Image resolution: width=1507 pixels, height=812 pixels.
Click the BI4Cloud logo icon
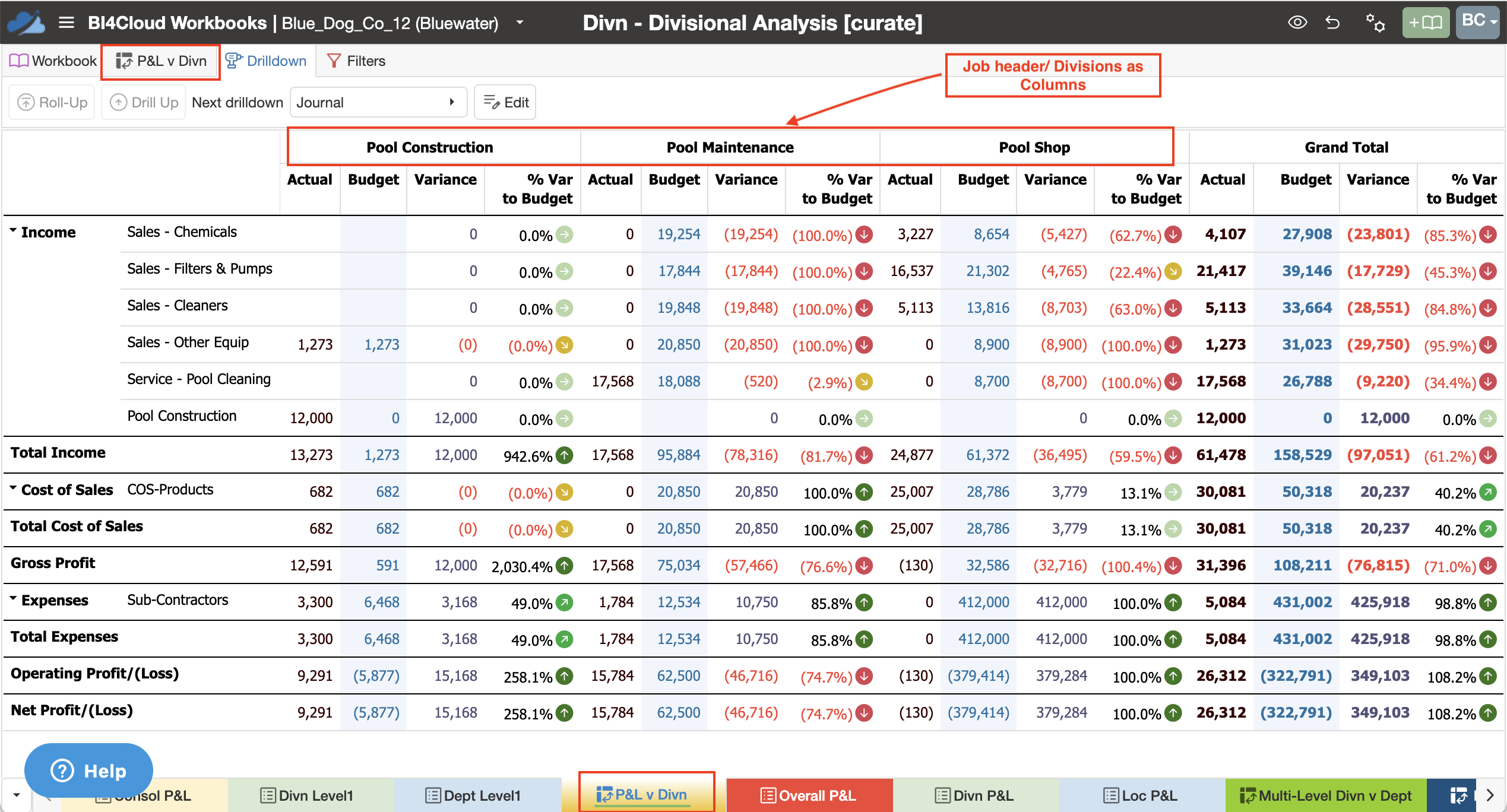(x=26, y=23)
